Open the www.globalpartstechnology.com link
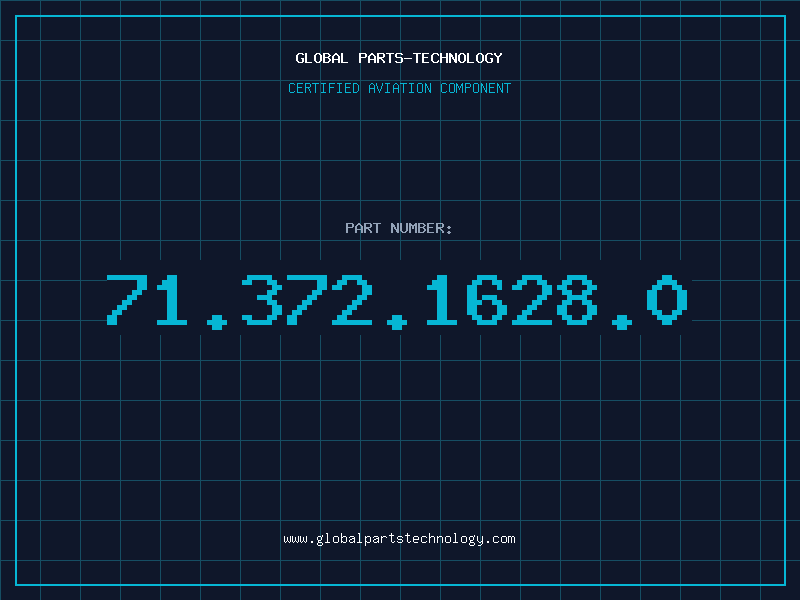This screenshot has width=800, height=600. pos(399,539)
